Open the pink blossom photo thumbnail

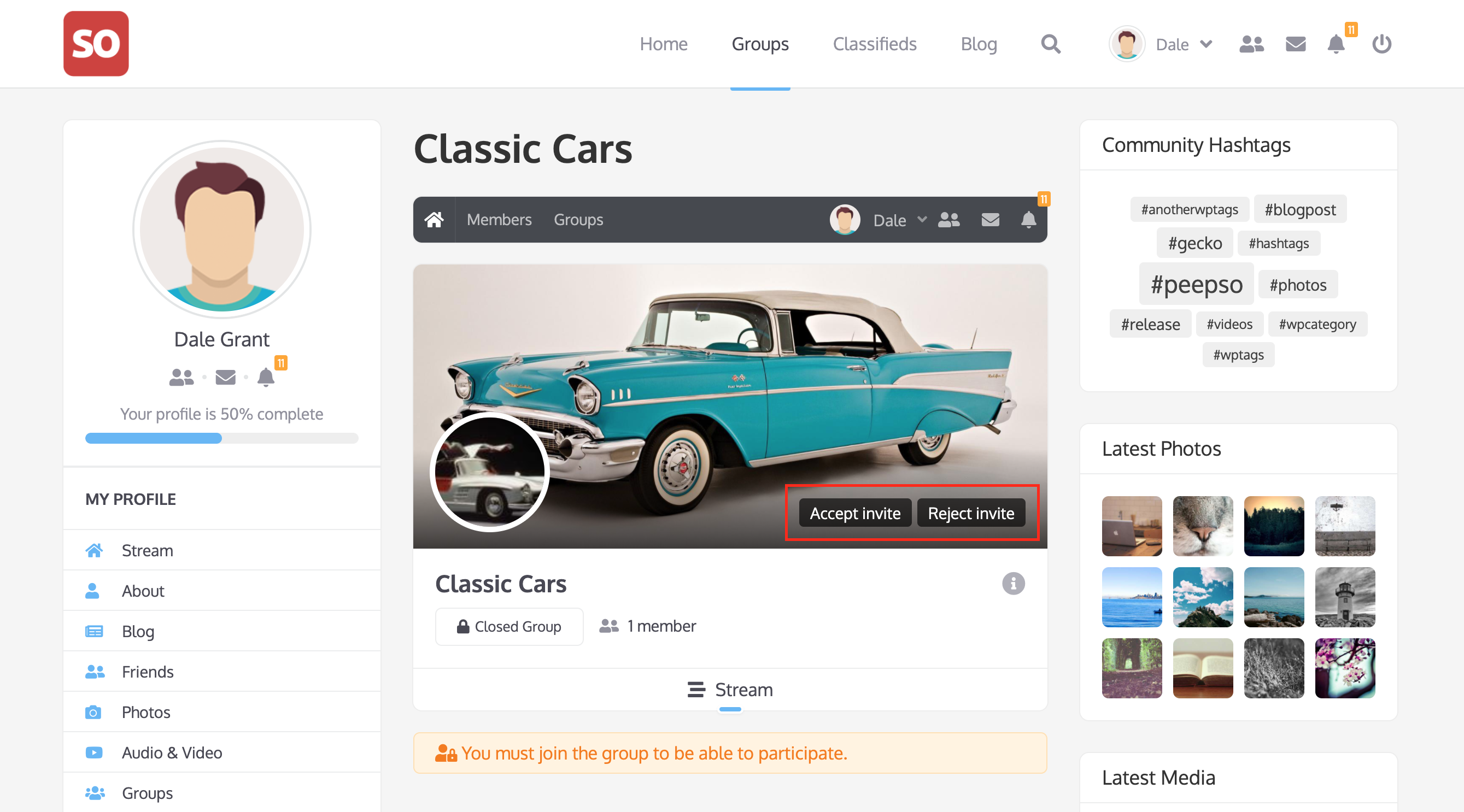1345,668
